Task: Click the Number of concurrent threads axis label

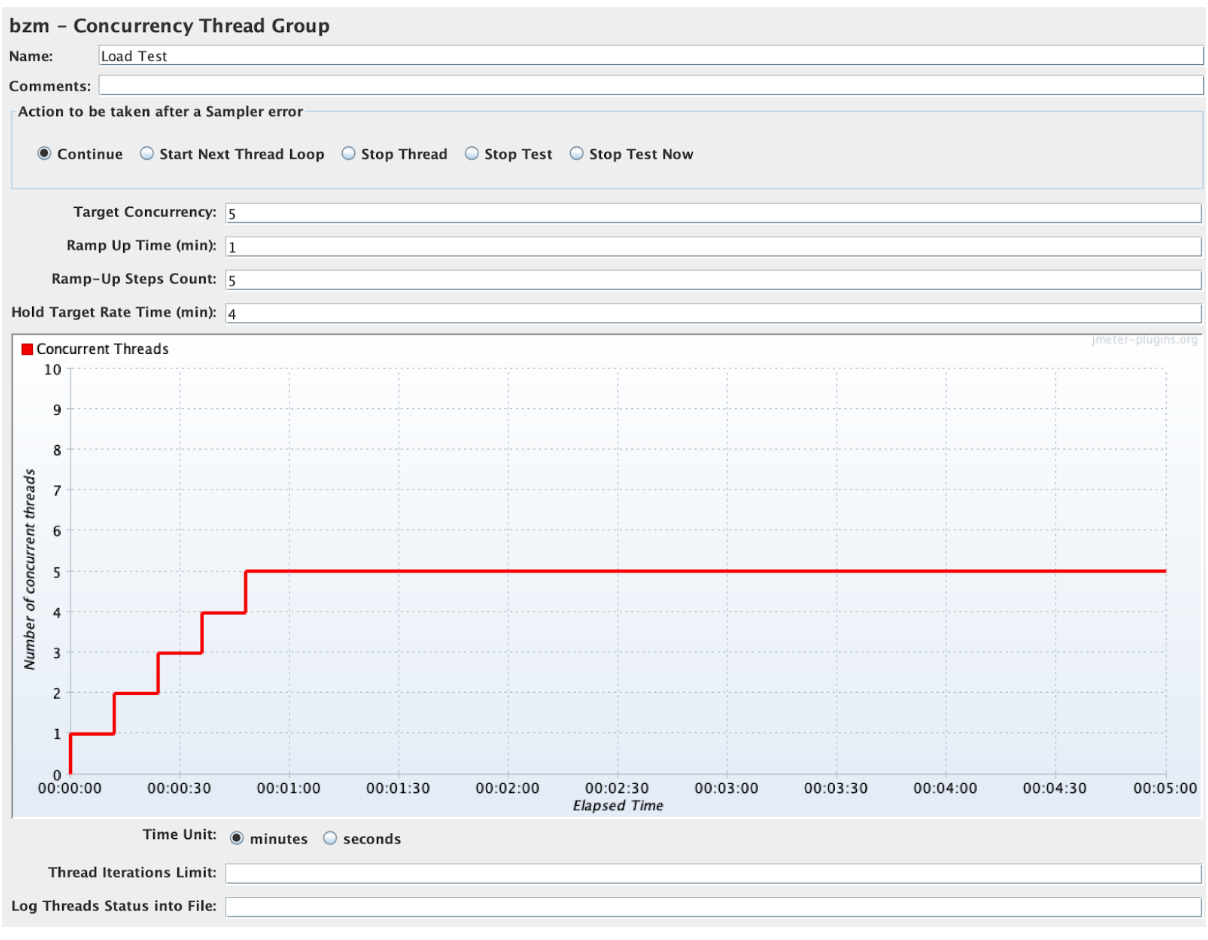Action: [30, 569]
